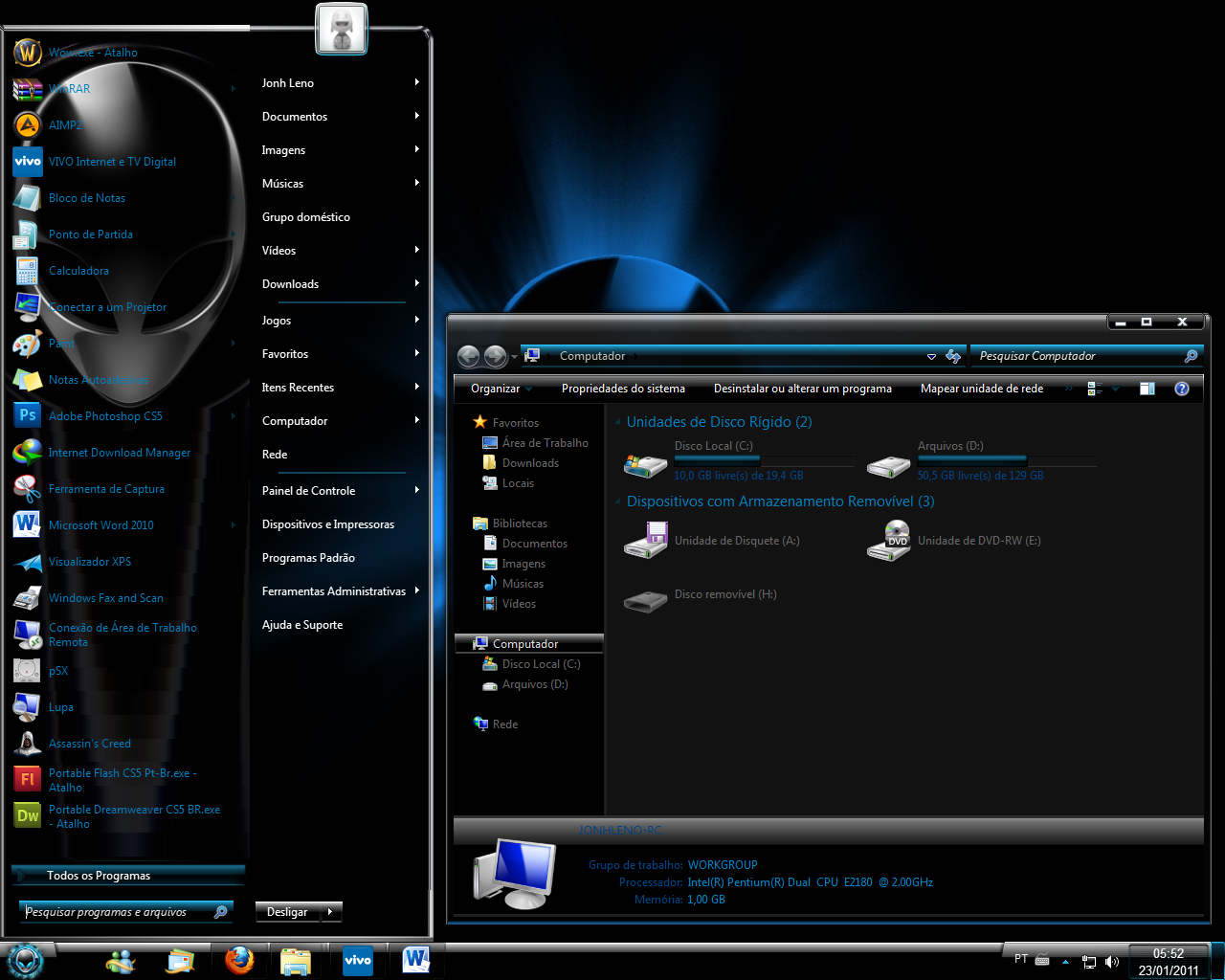Launch the pSX emulator icon
The width and height of the screenshot is (1225, 980).
tap(27, 671)
